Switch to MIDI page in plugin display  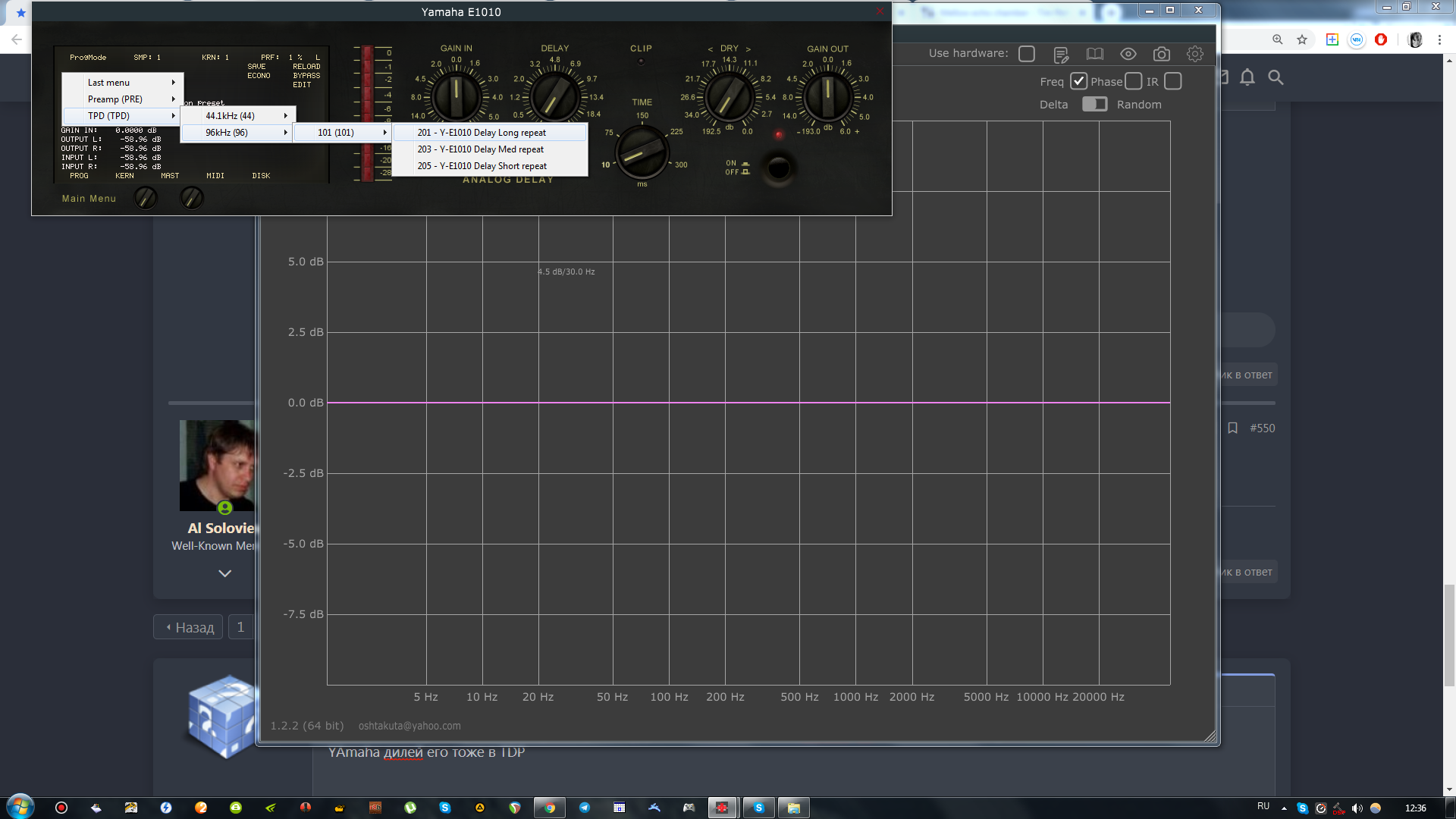click(215, 176)
